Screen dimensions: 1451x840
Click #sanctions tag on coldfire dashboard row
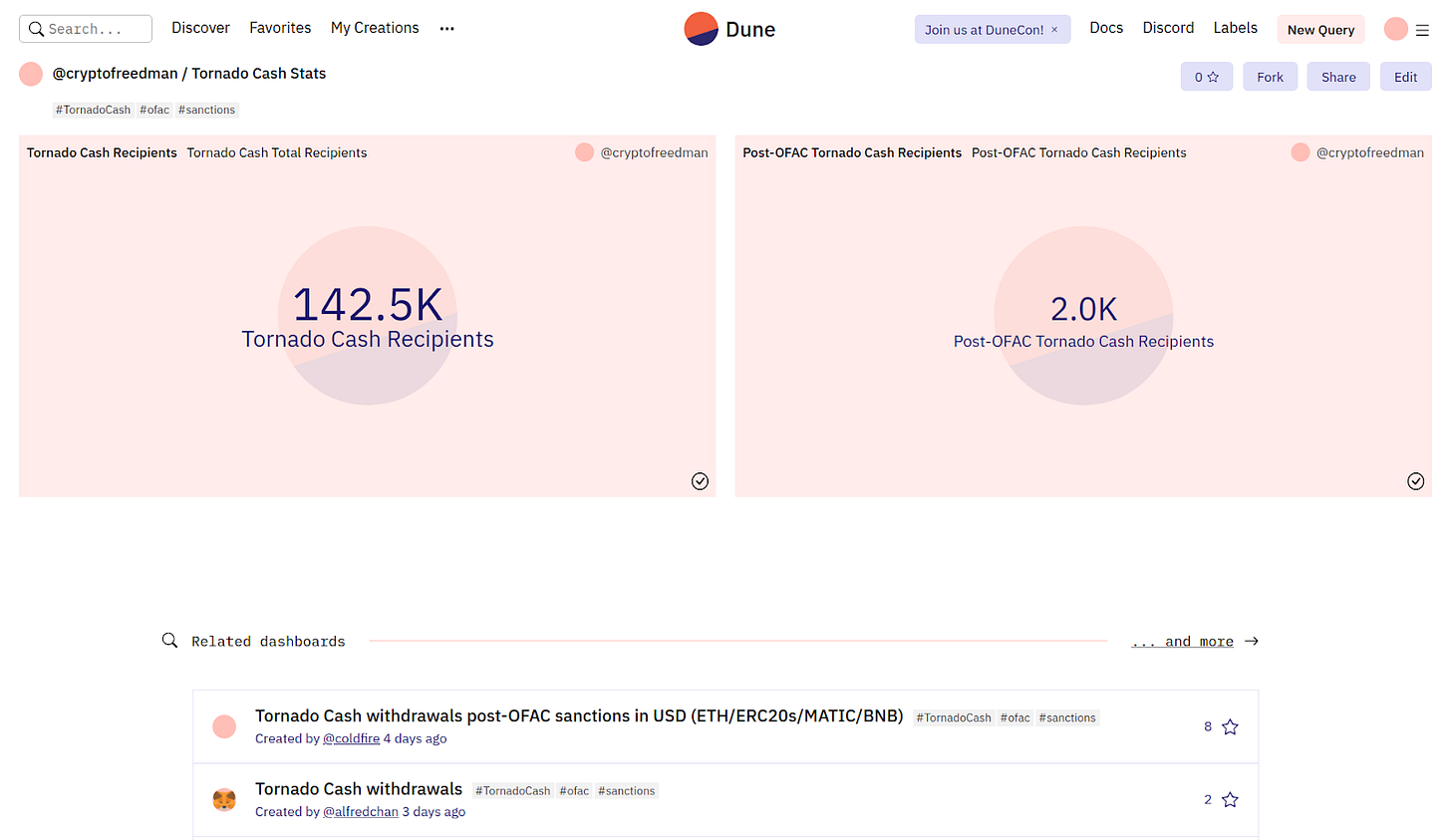coord(1067,717)
